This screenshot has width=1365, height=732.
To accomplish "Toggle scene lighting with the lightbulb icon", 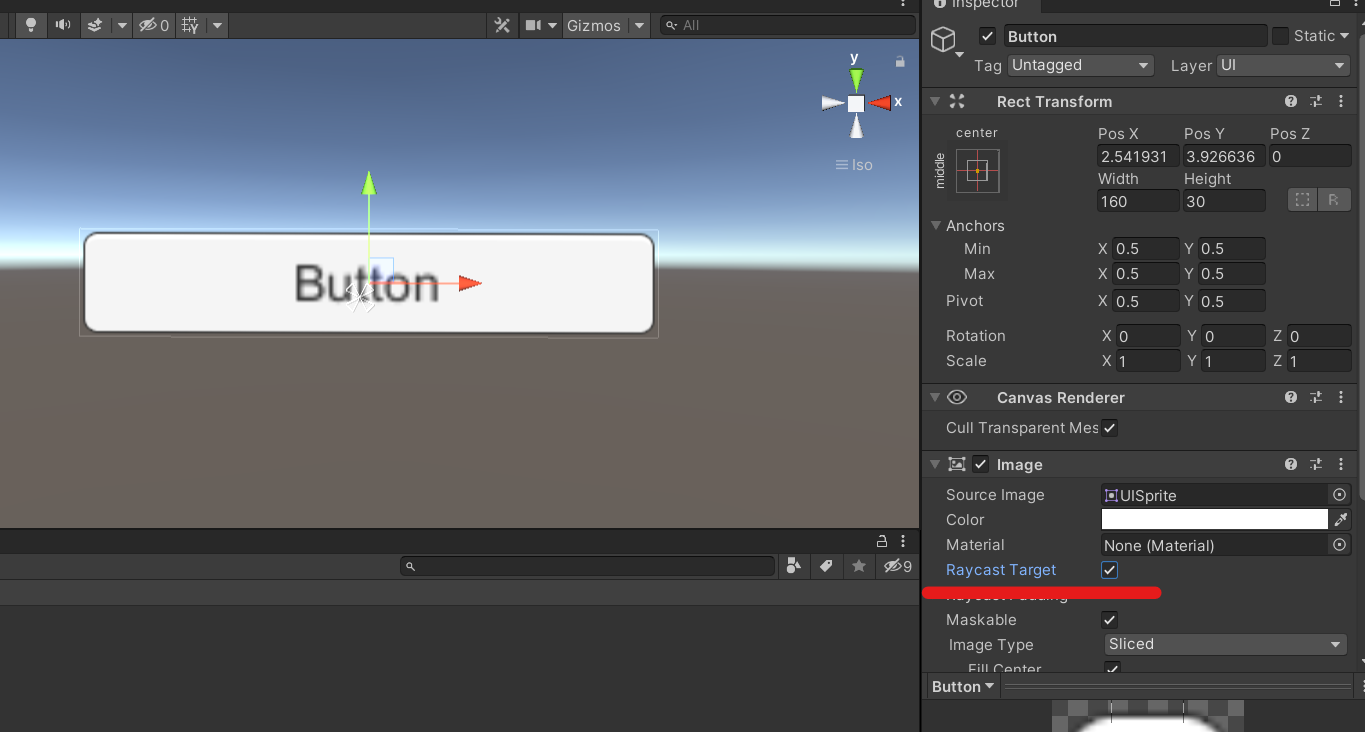I will coord(31,25).
